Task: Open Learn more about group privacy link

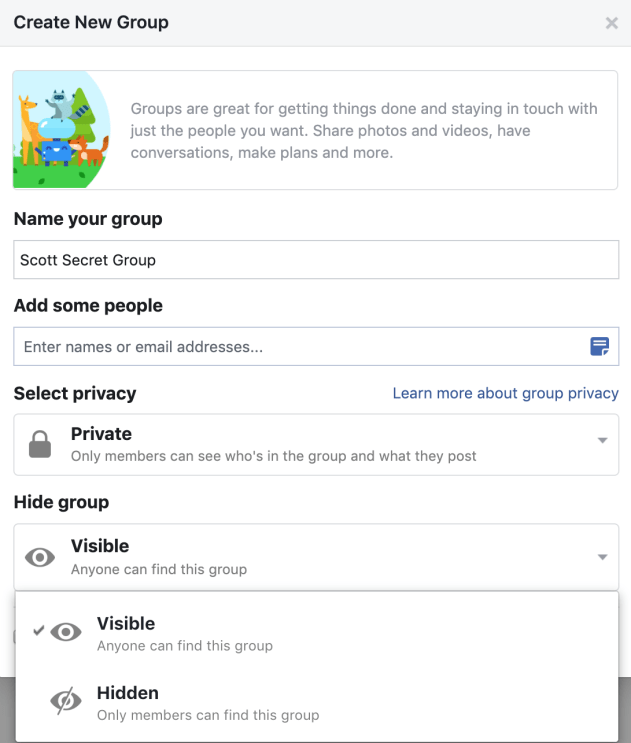Action: point(505,393)
